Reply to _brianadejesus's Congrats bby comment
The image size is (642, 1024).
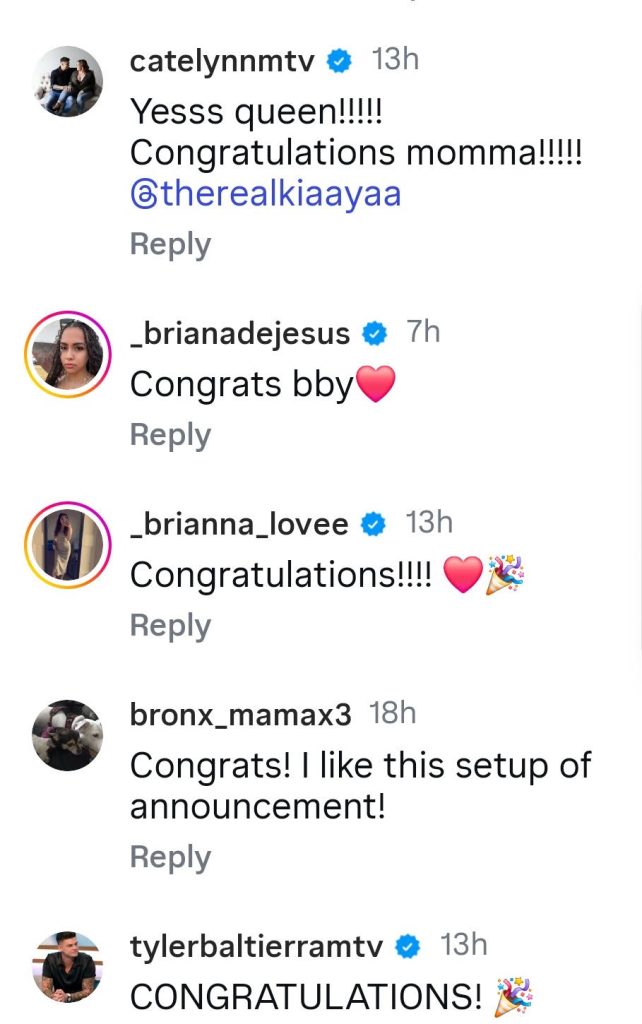pyautogui.click(x=170, y=435)
